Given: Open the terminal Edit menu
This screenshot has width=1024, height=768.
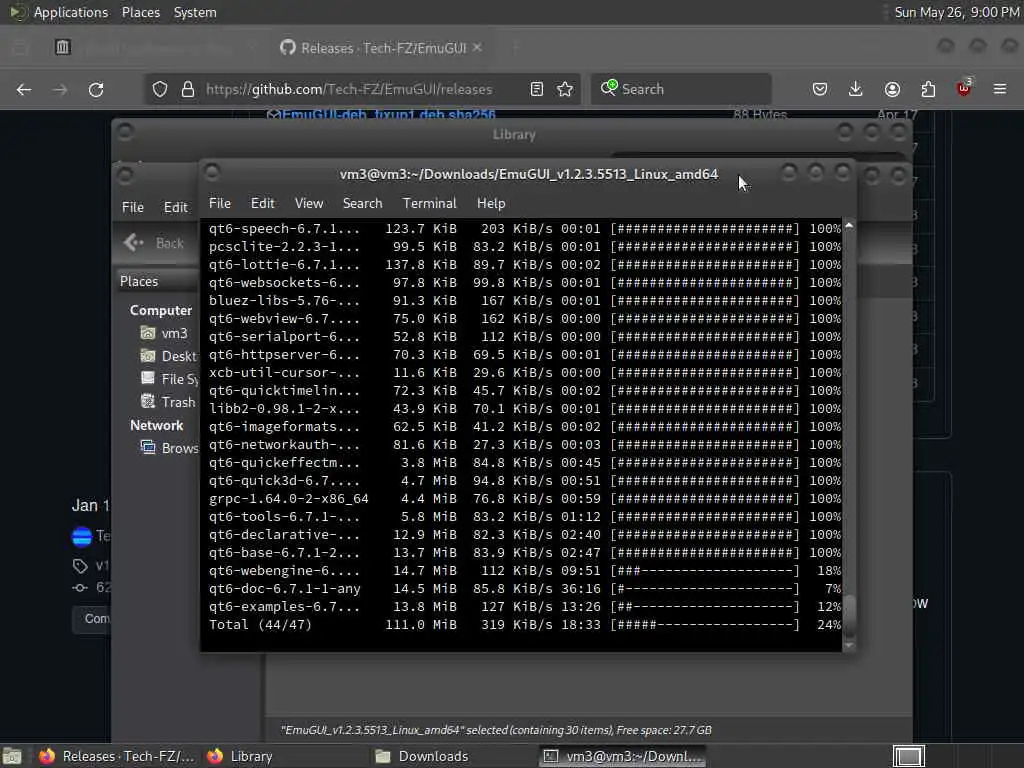Looking at the screenshot, I should coord(263,203).
